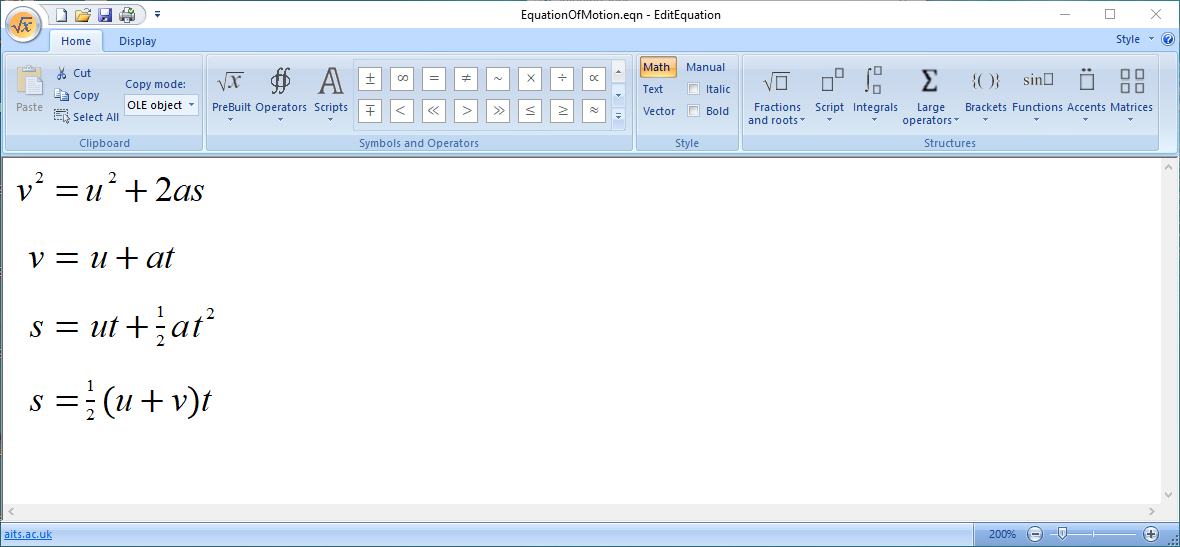
Task: Click the Select All button
Action: [x=87, y=117]
